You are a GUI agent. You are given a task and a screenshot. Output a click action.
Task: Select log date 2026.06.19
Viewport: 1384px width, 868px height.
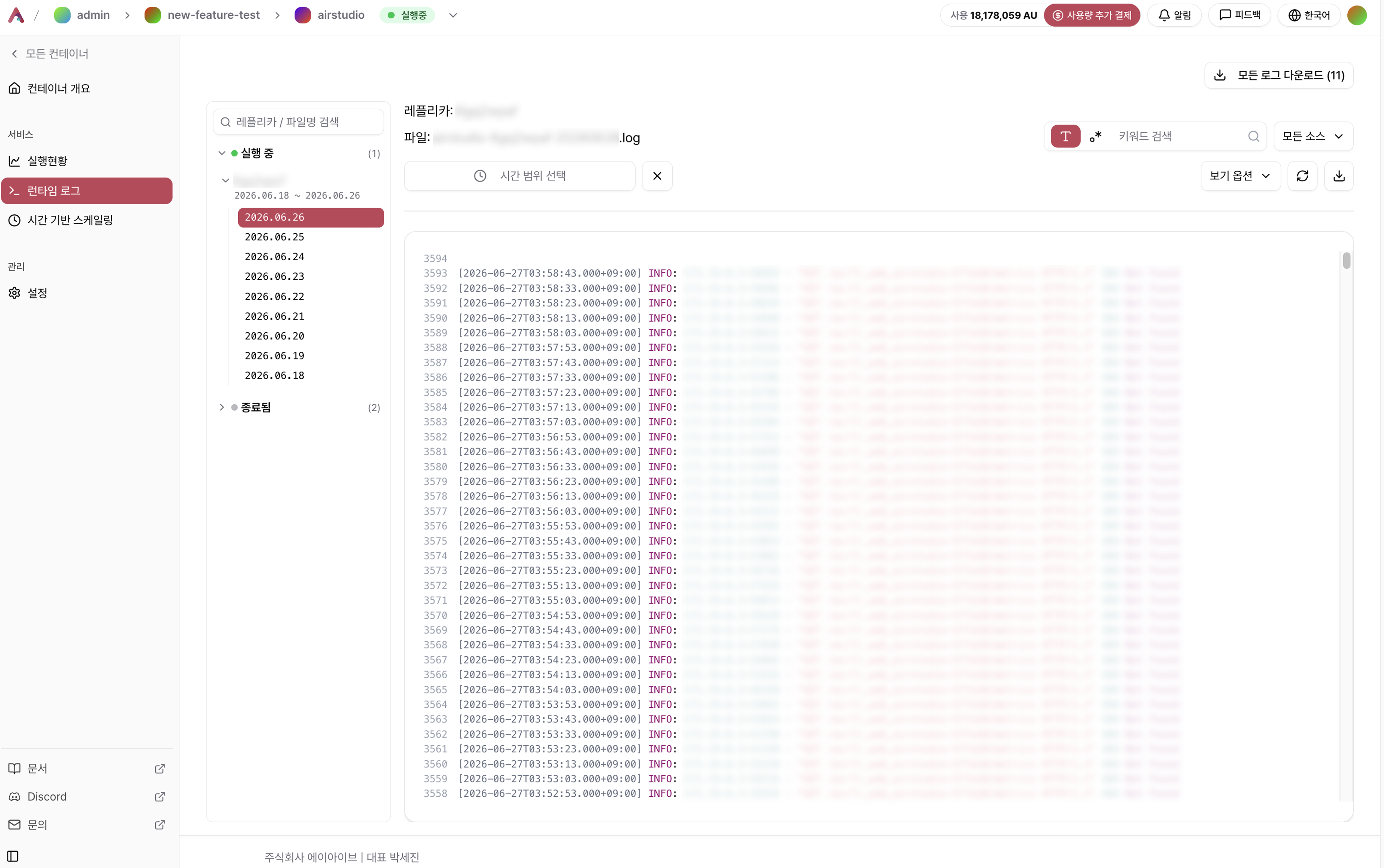(x=311, y=356)
